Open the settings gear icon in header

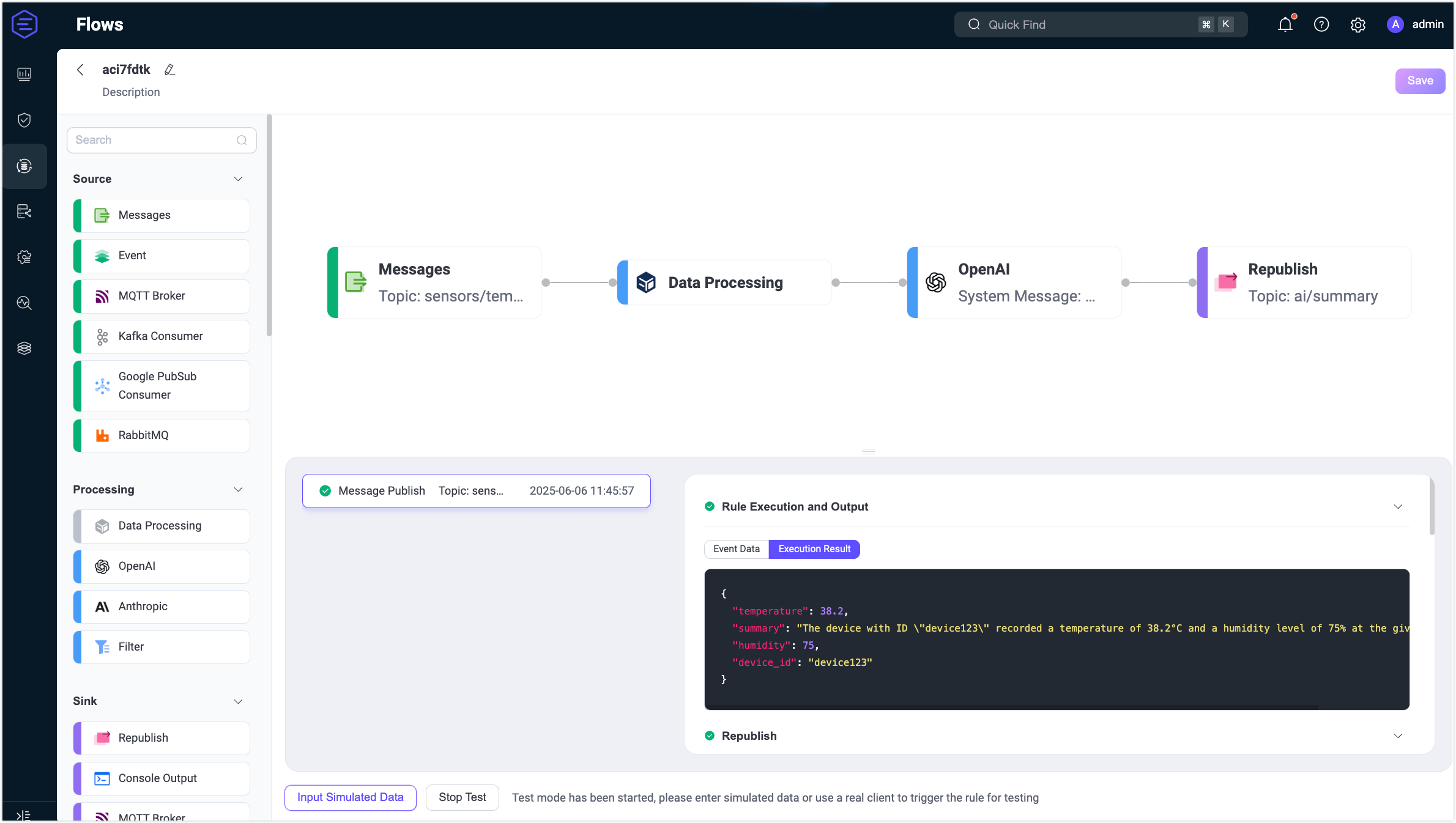pyautogui.click(x=1358, y=24)
